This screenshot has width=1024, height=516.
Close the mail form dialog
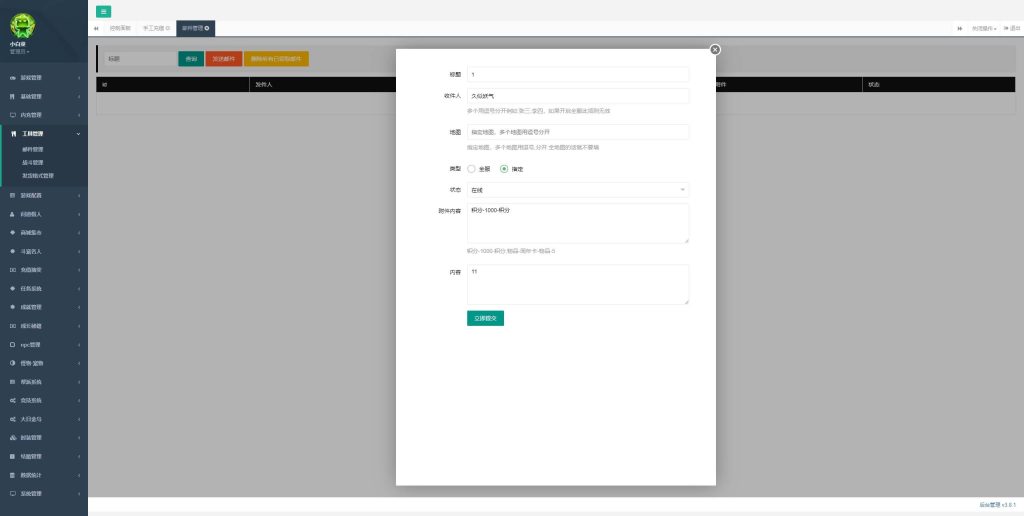714,49
